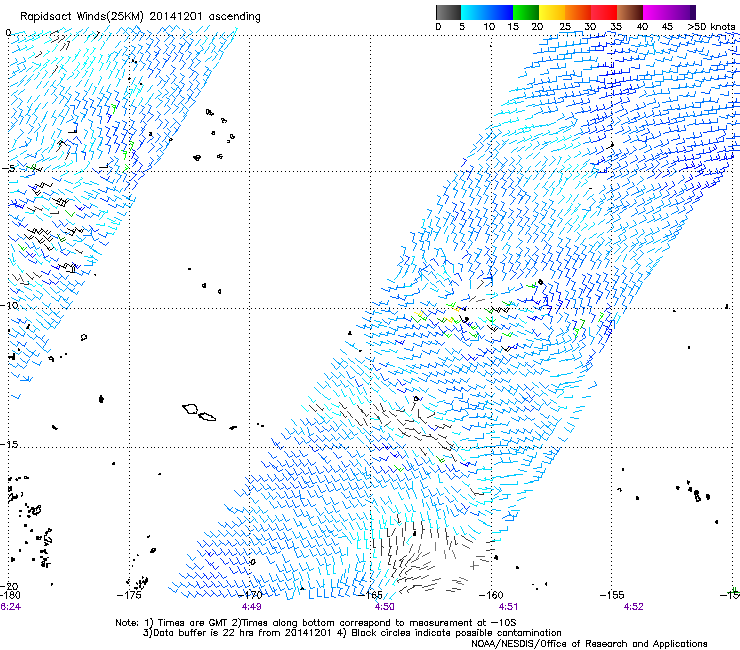Click the 'NOAA/NESDIS/Office of Research and Applications' credit
Image resolution: width=740 pixels, height=650 pixels.
pos(589,644)
